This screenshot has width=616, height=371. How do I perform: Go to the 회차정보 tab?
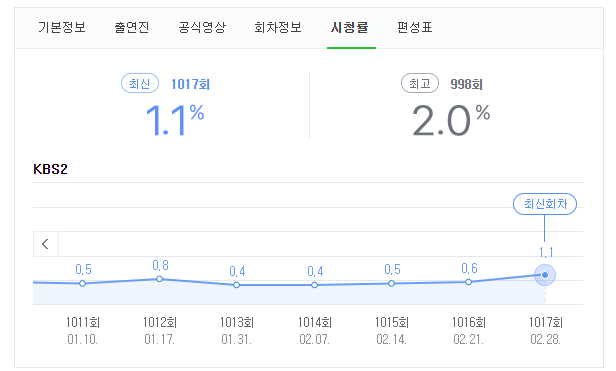[x=278, y=28]
